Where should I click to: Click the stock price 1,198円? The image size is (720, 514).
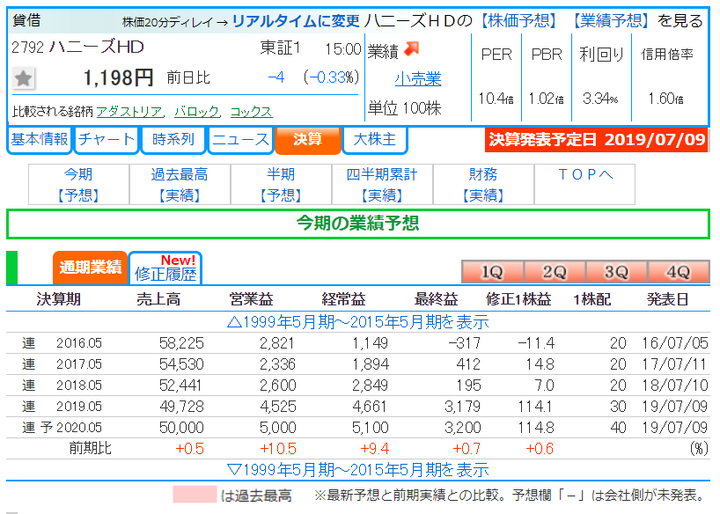(x=118, y=78)
